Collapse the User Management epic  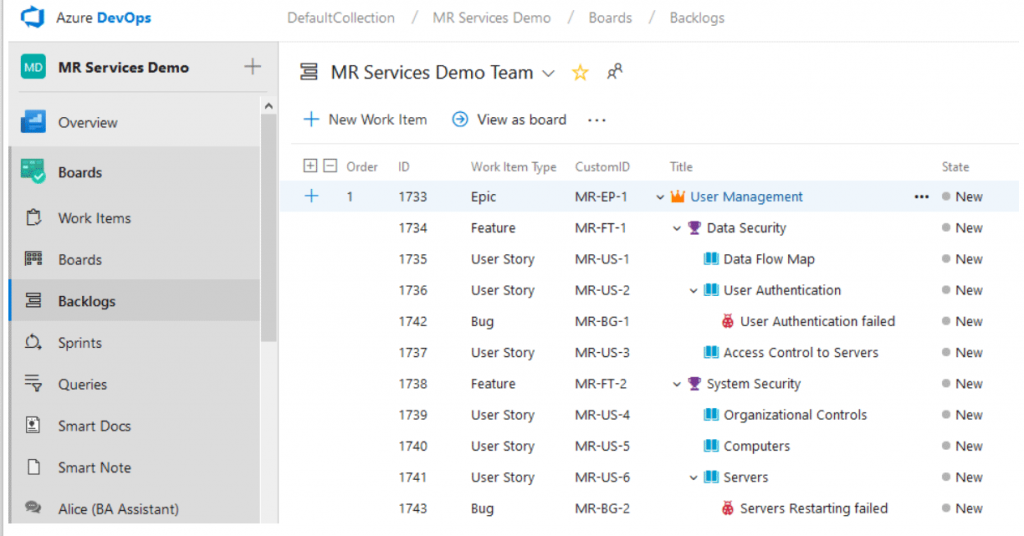[660, 197]
